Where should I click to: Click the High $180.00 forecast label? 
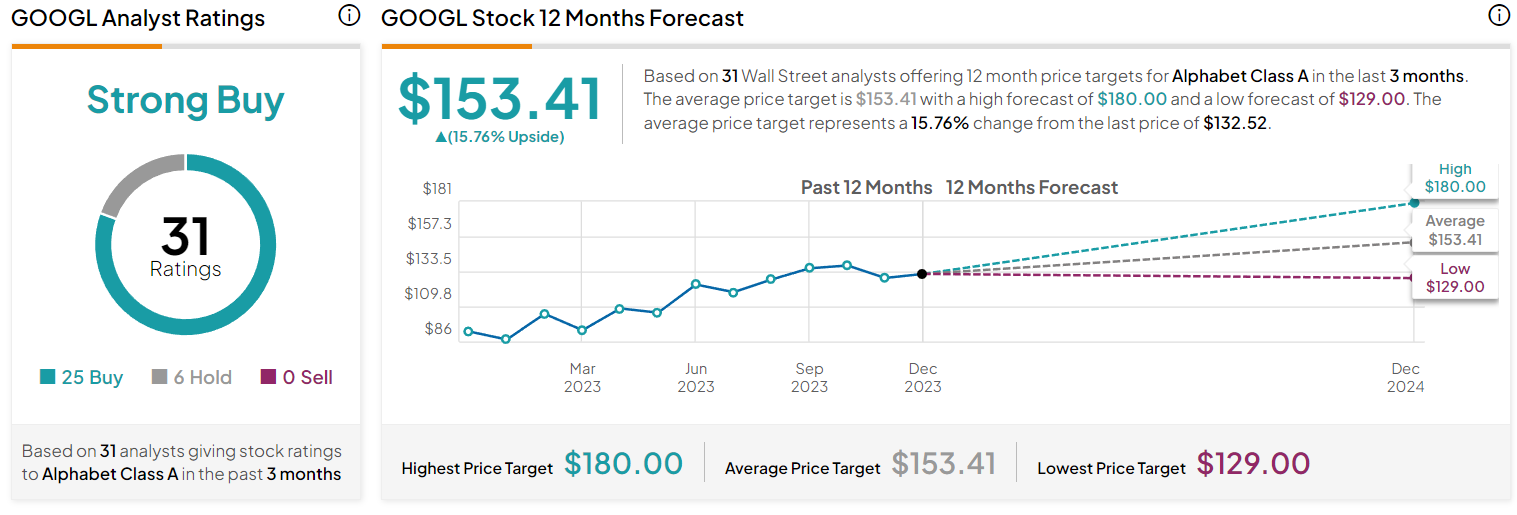pyautogui.click(x=1455, y=178)
